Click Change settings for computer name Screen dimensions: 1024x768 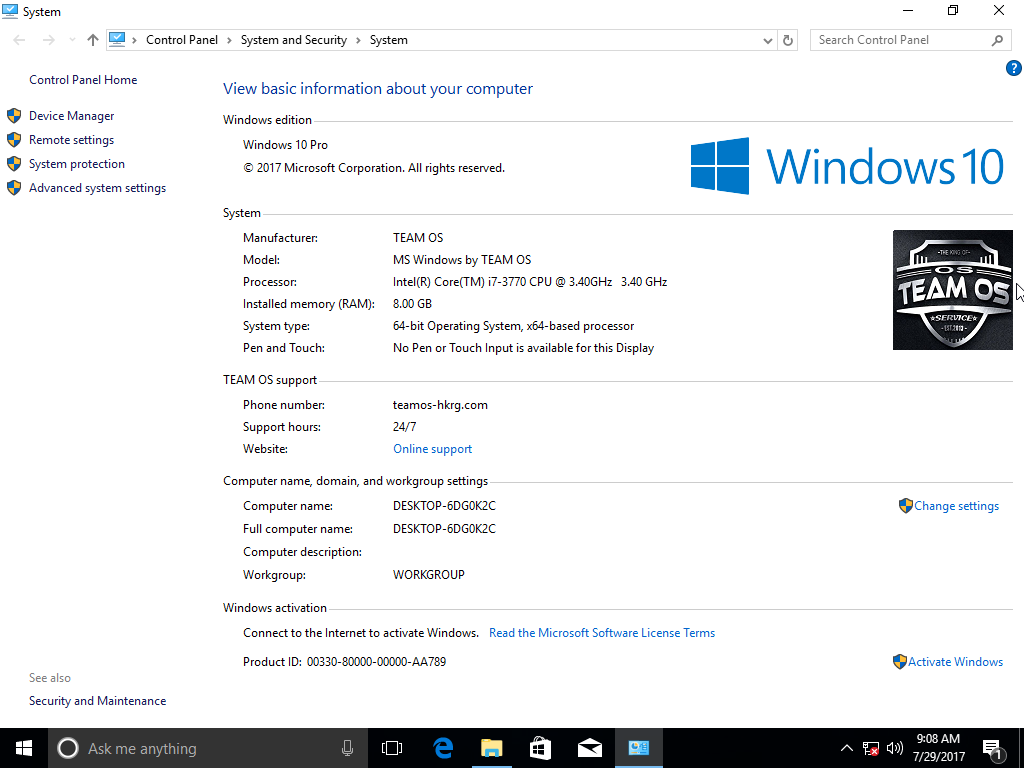tap(956, 506)
